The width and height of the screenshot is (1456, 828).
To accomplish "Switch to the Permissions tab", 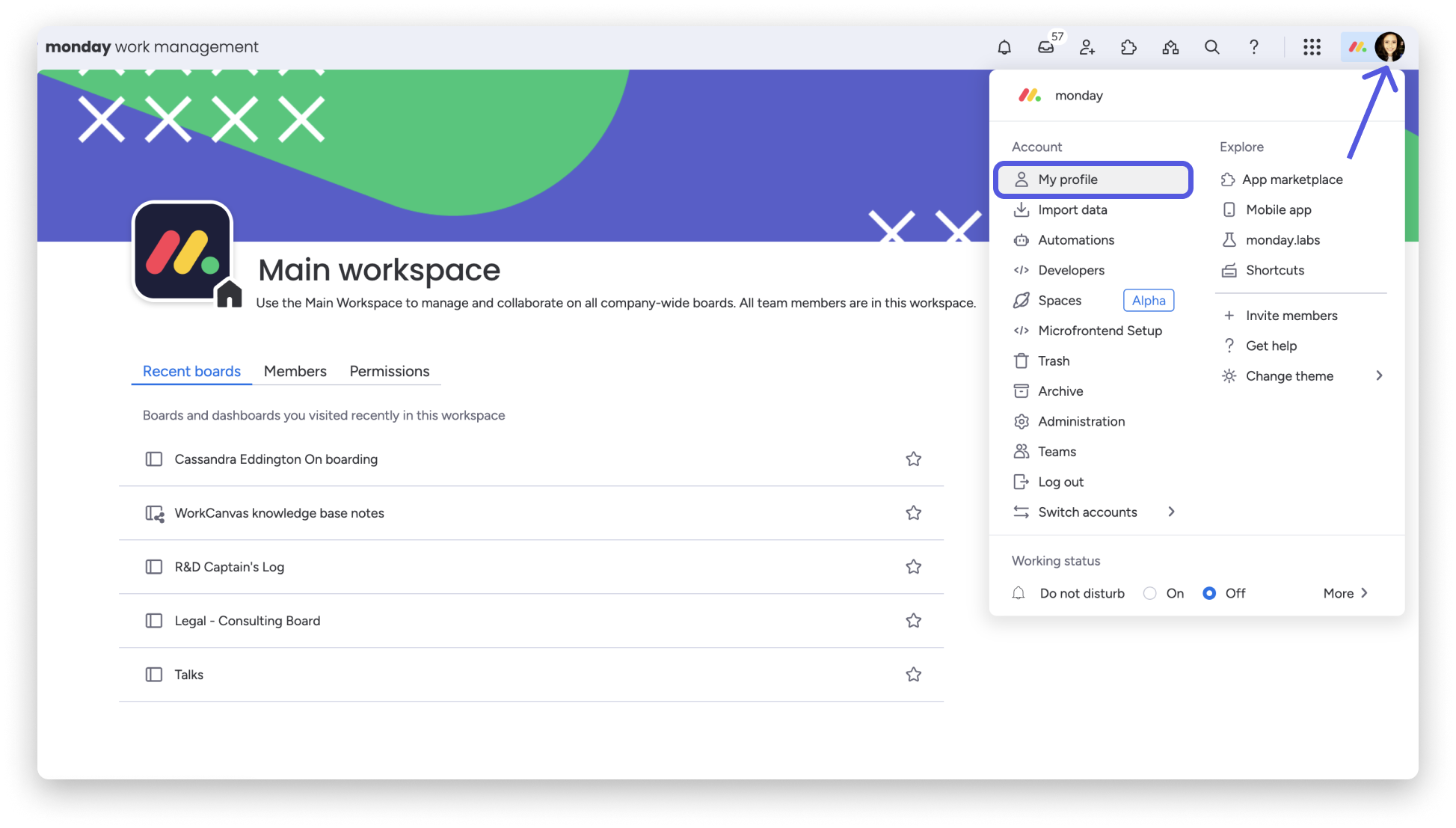I will [x=390, y=372].
